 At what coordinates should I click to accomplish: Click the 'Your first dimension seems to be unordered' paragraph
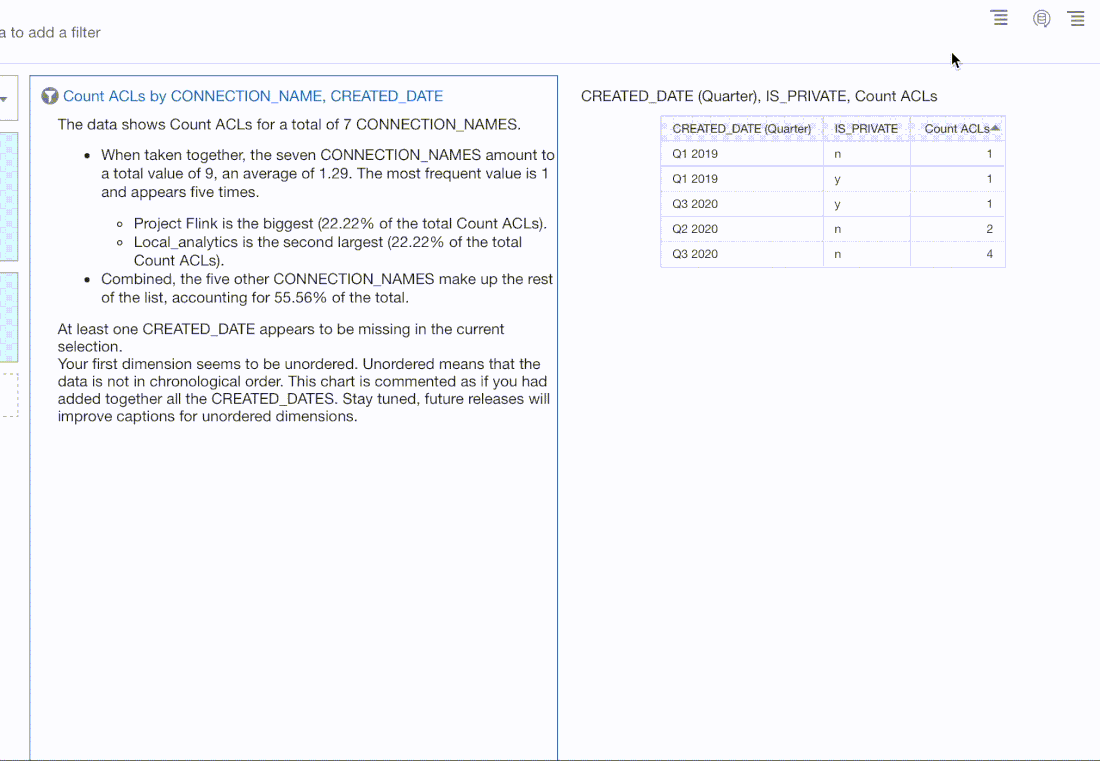pos(304,390)
